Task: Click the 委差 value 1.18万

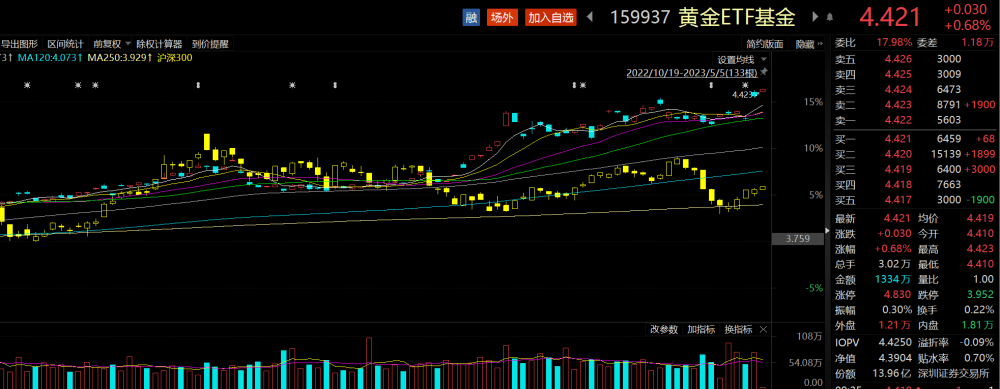Action: 978,43
